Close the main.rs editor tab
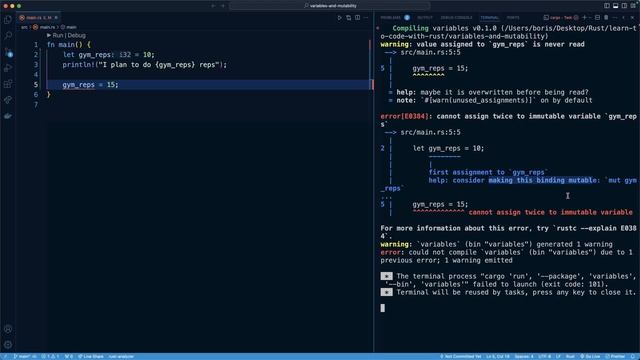640x360 pixels. coord(56,18)
